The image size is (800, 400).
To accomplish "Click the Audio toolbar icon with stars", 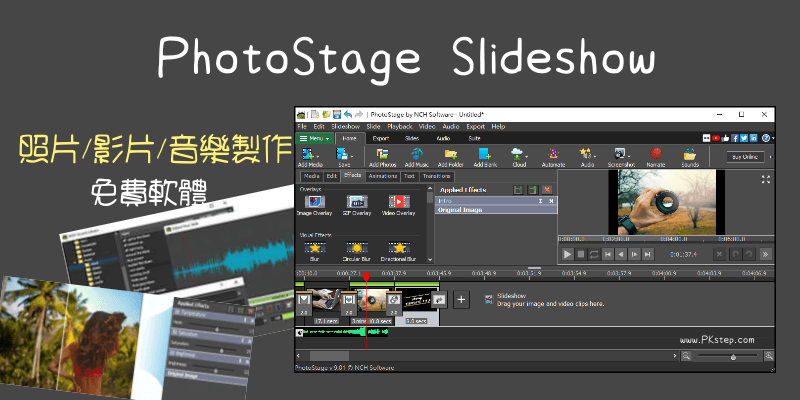I will click(x=585, y=153).
